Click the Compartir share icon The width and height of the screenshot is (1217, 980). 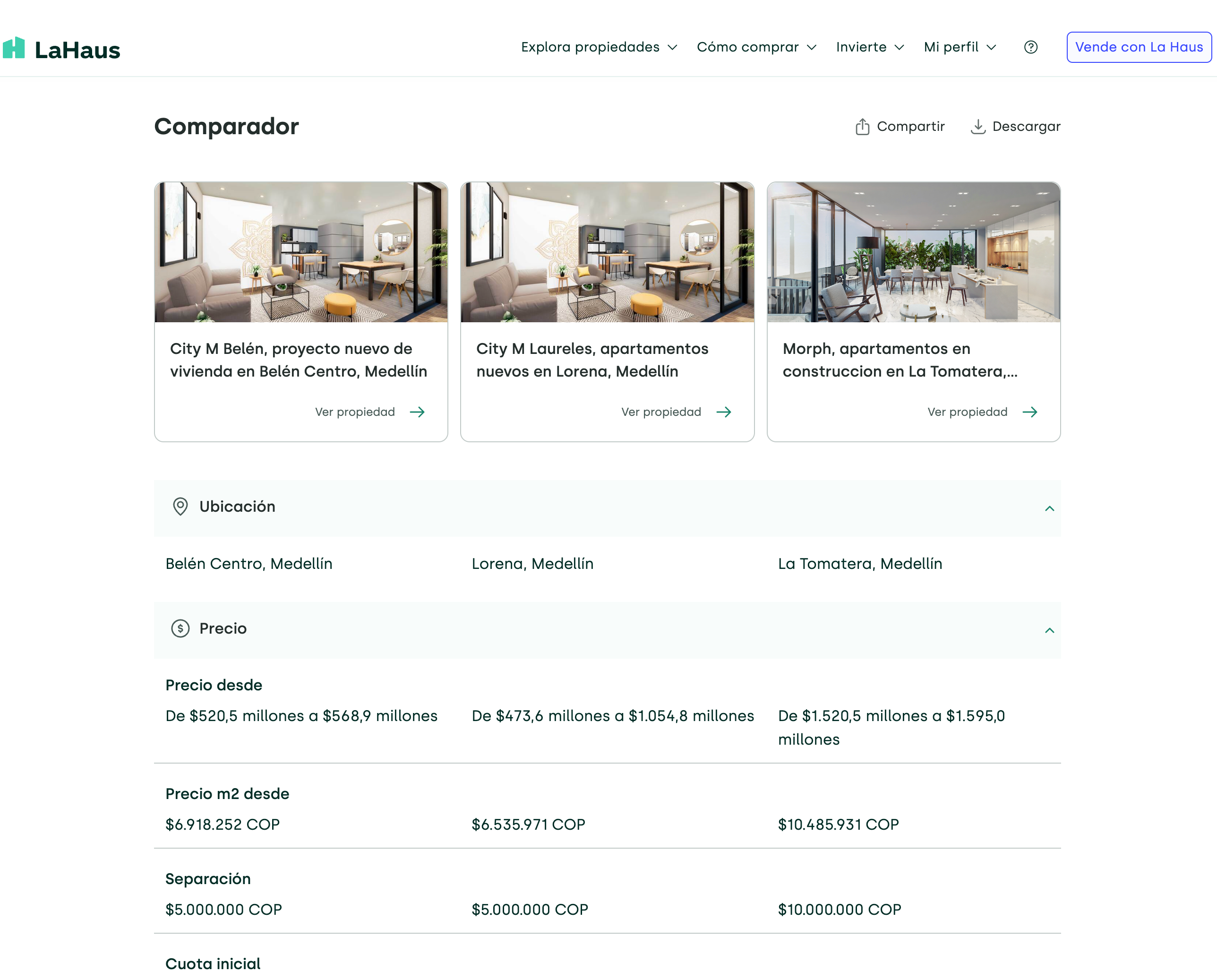pyautogui.click(x=862, y=127)
